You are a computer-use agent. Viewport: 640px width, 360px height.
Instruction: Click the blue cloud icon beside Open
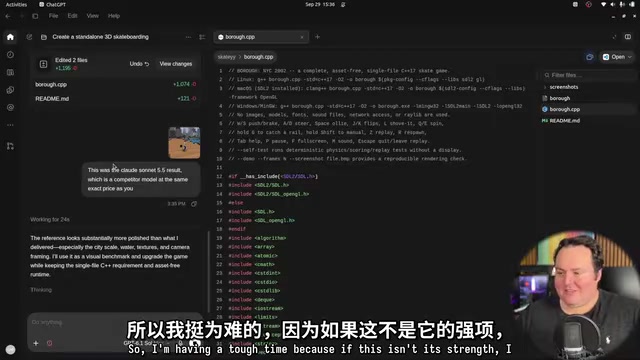click(x=590, y=57)
